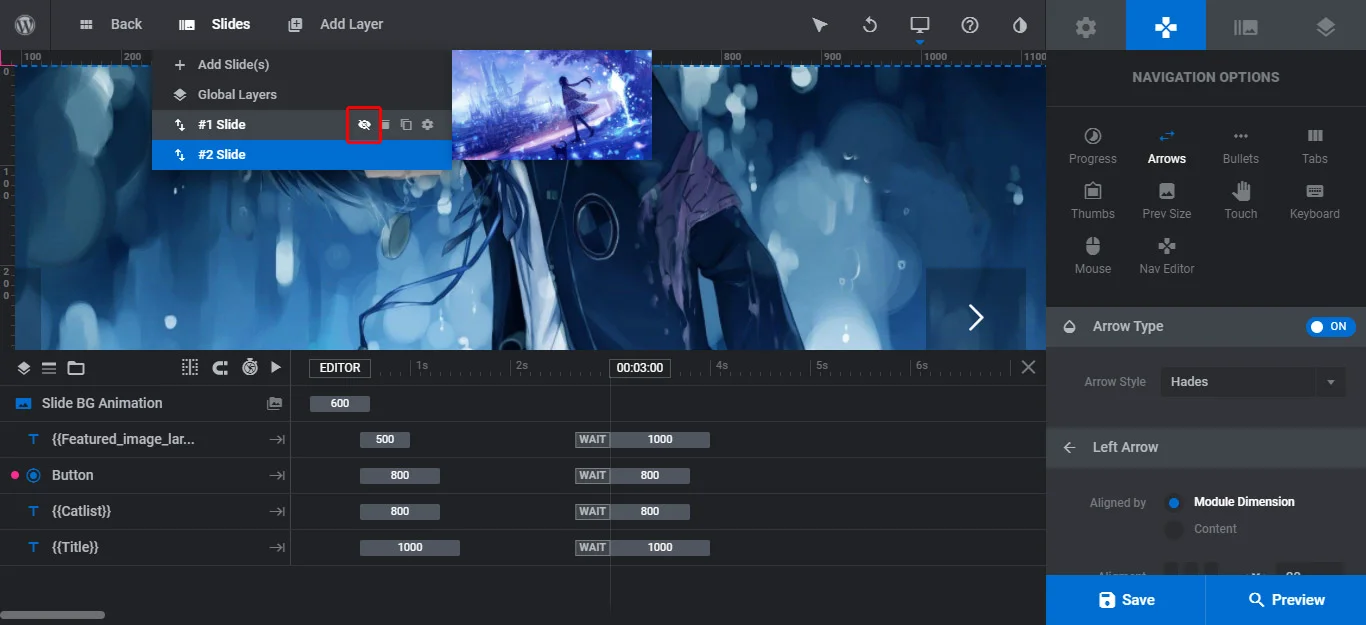
Task: Open Thumbs navigation options
Action: (1093, 201)
